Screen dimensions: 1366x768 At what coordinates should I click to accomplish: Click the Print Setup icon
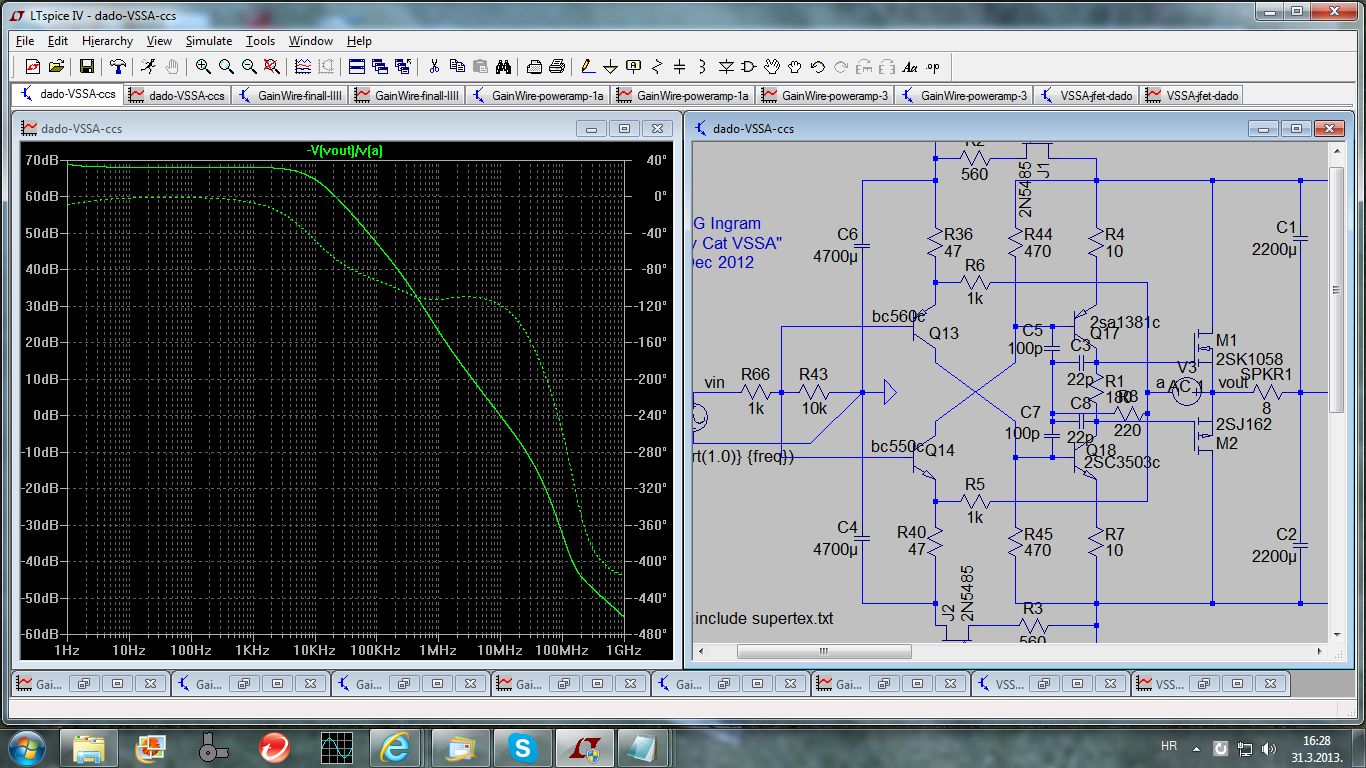tap(534, 67)
